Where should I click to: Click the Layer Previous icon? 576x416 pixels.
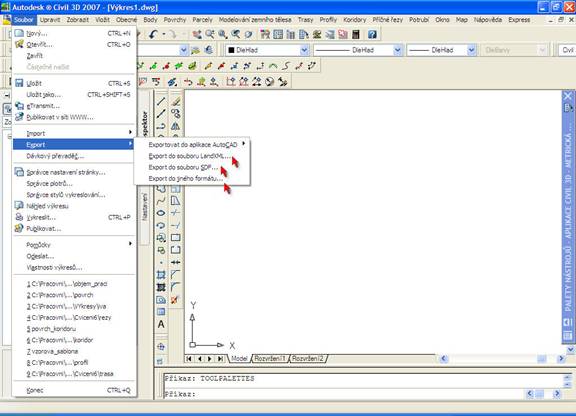pyautogui.click(x=208, y=50)
